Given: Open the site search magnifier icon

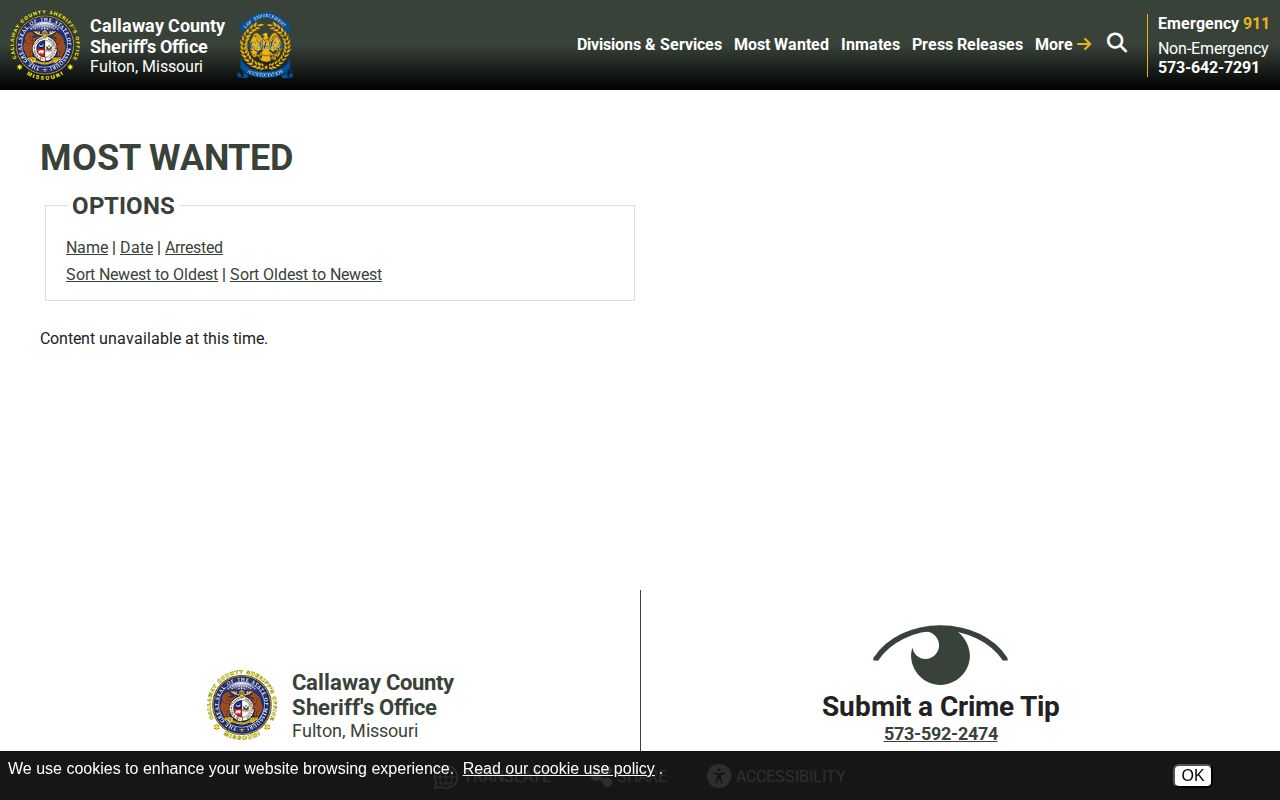Looking at the screenshot, I should pyautogui.click(x=1117, y=43).
